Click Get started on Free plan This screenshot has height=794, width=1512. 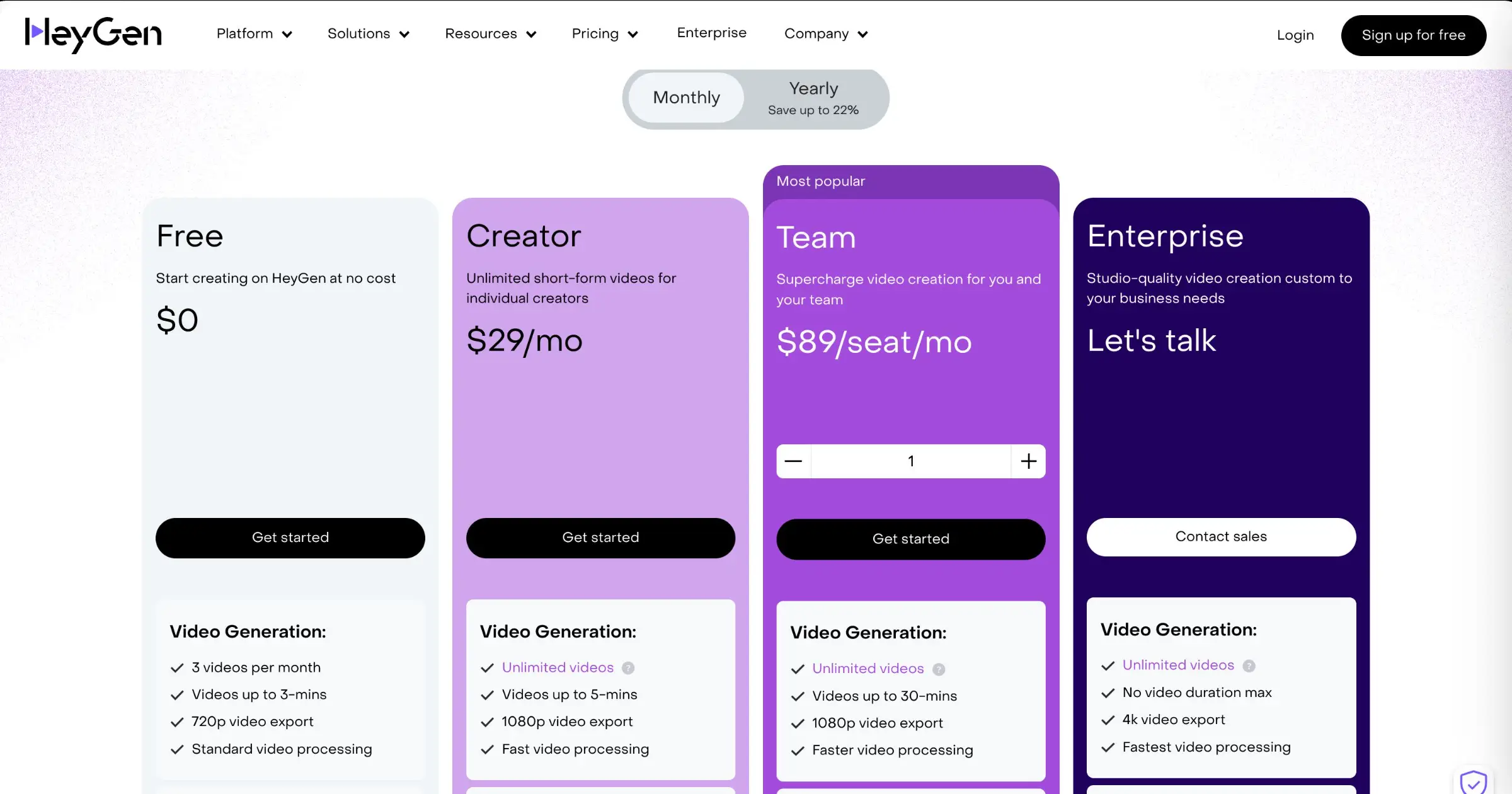point(290,538)
